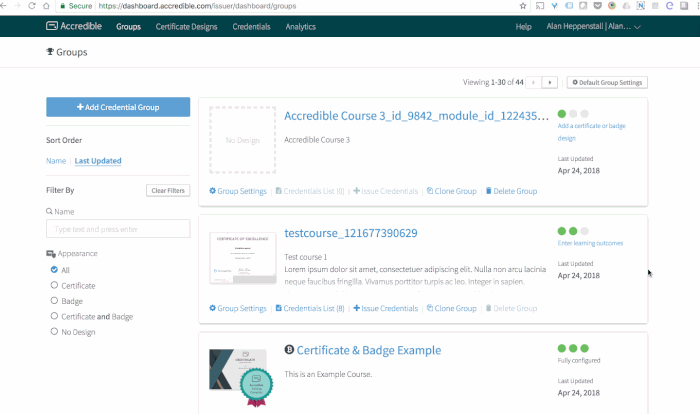The width and height of the screenshot is (700, 414).
Task: Click greyed Delete Group for testcourse
Action: pyautogui.click(x=512, y=308)
